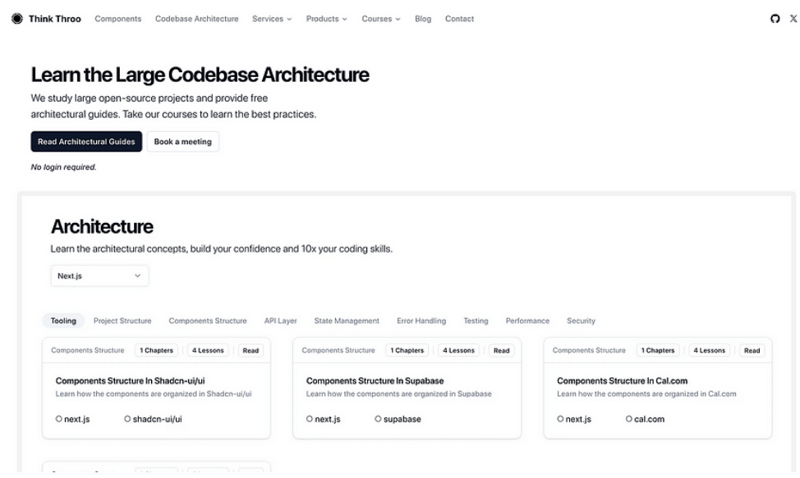This screenshot has height=478, width=800.
Task: Open the GitHub icon link
Action: click(x=774, y=19)
